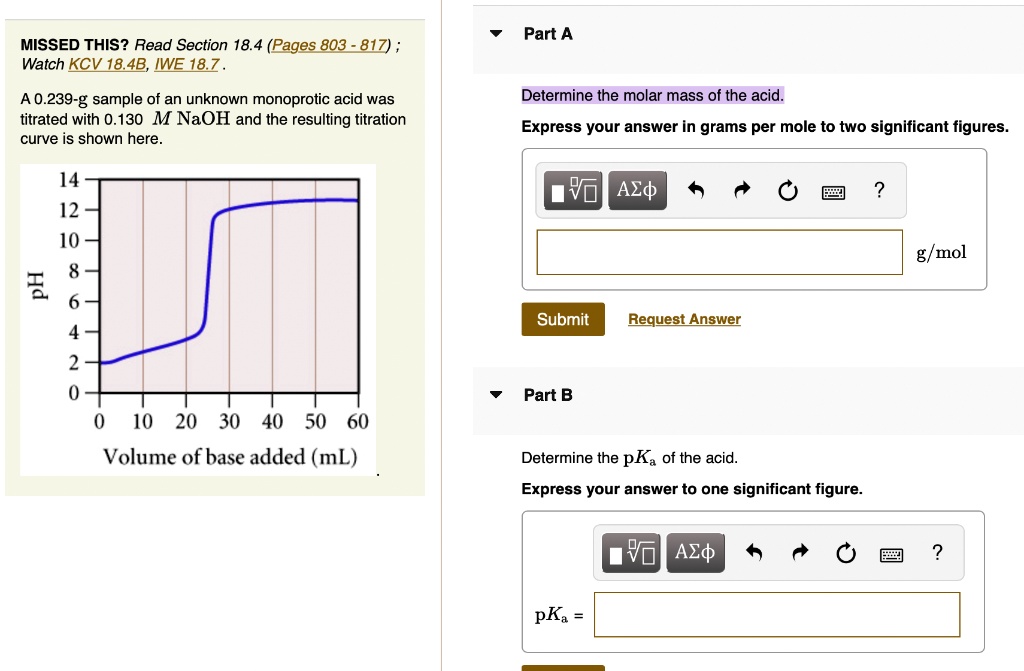Insert Greek symbols using ΑΣφ in Part A
The width and height of the screenshot is (1024, 671).
(637, 190)
